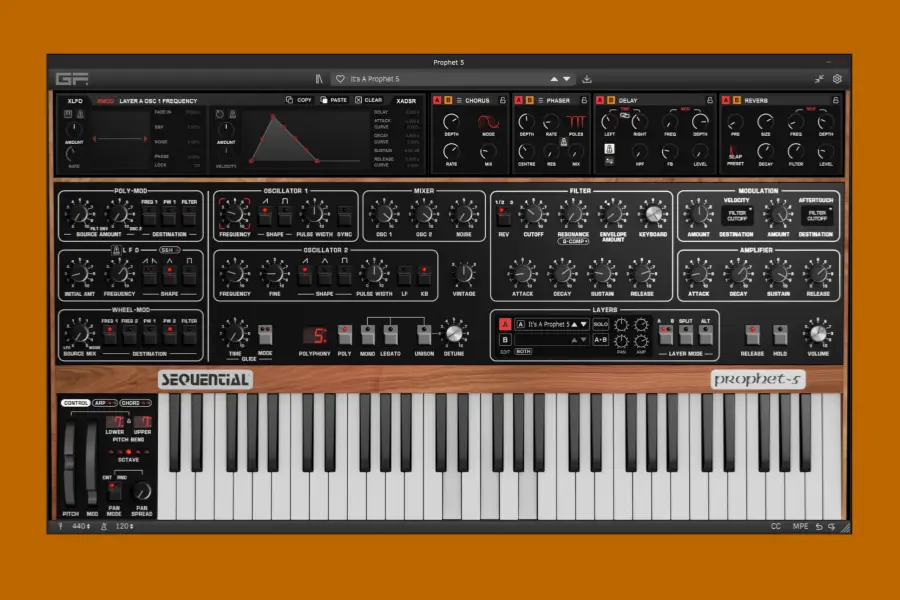Lock the Phaser effect with padlock icon

pyautogui.click(x=584, y=100)
